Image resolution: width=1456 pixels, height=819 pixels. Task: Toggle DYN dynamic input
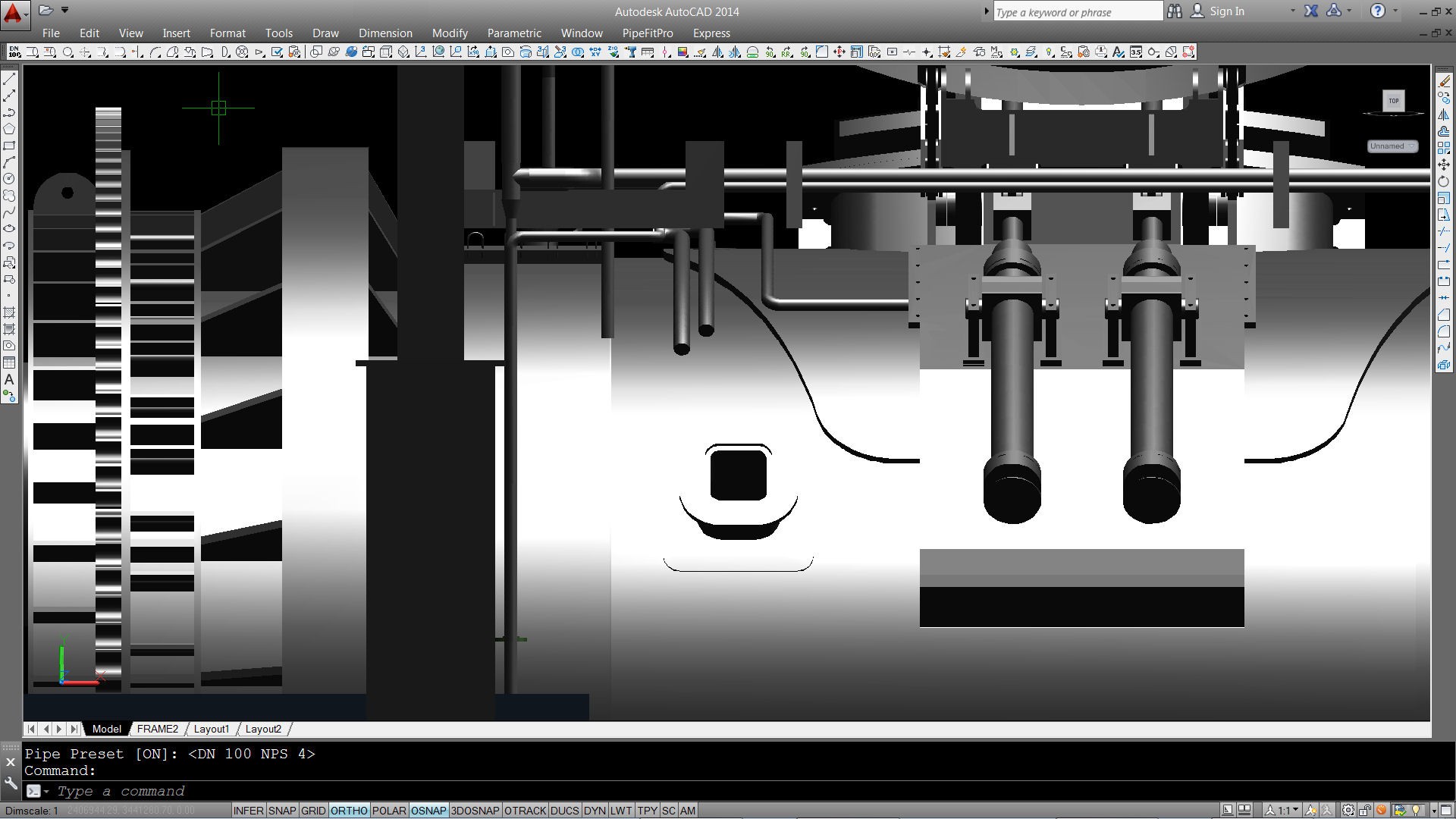click(x=595, y=811)
